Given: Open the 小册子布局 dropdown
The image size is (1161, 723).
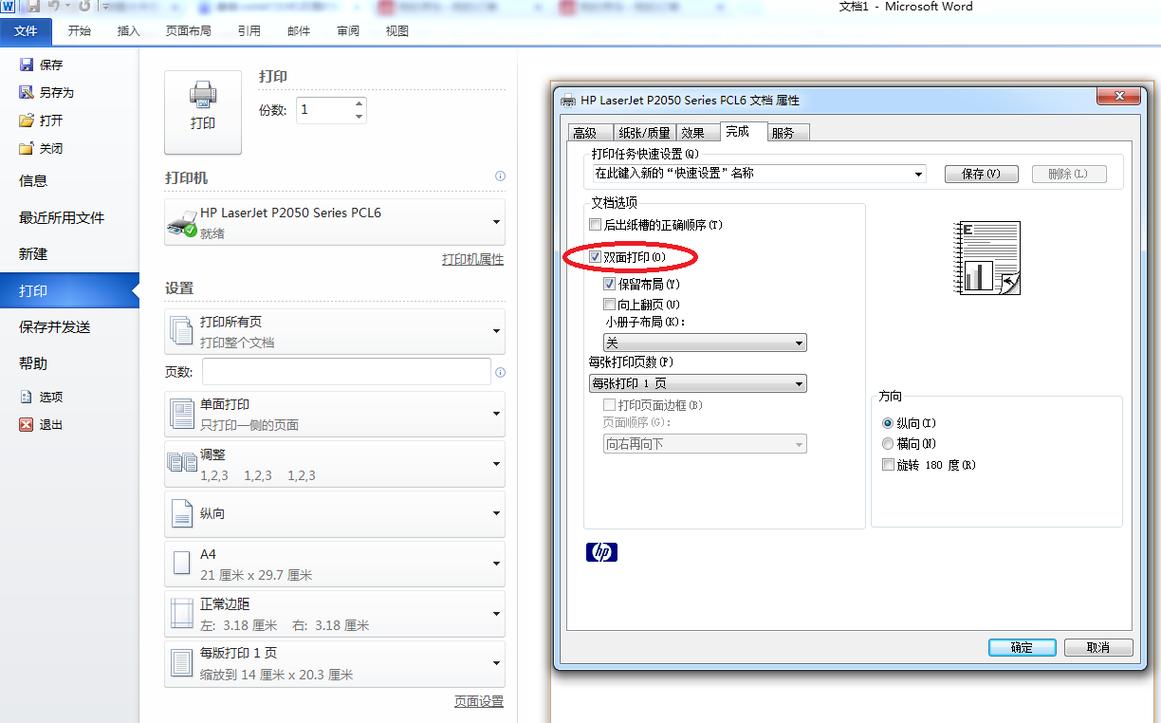Looking at the screenshot, I should click(x=800, y=342).
